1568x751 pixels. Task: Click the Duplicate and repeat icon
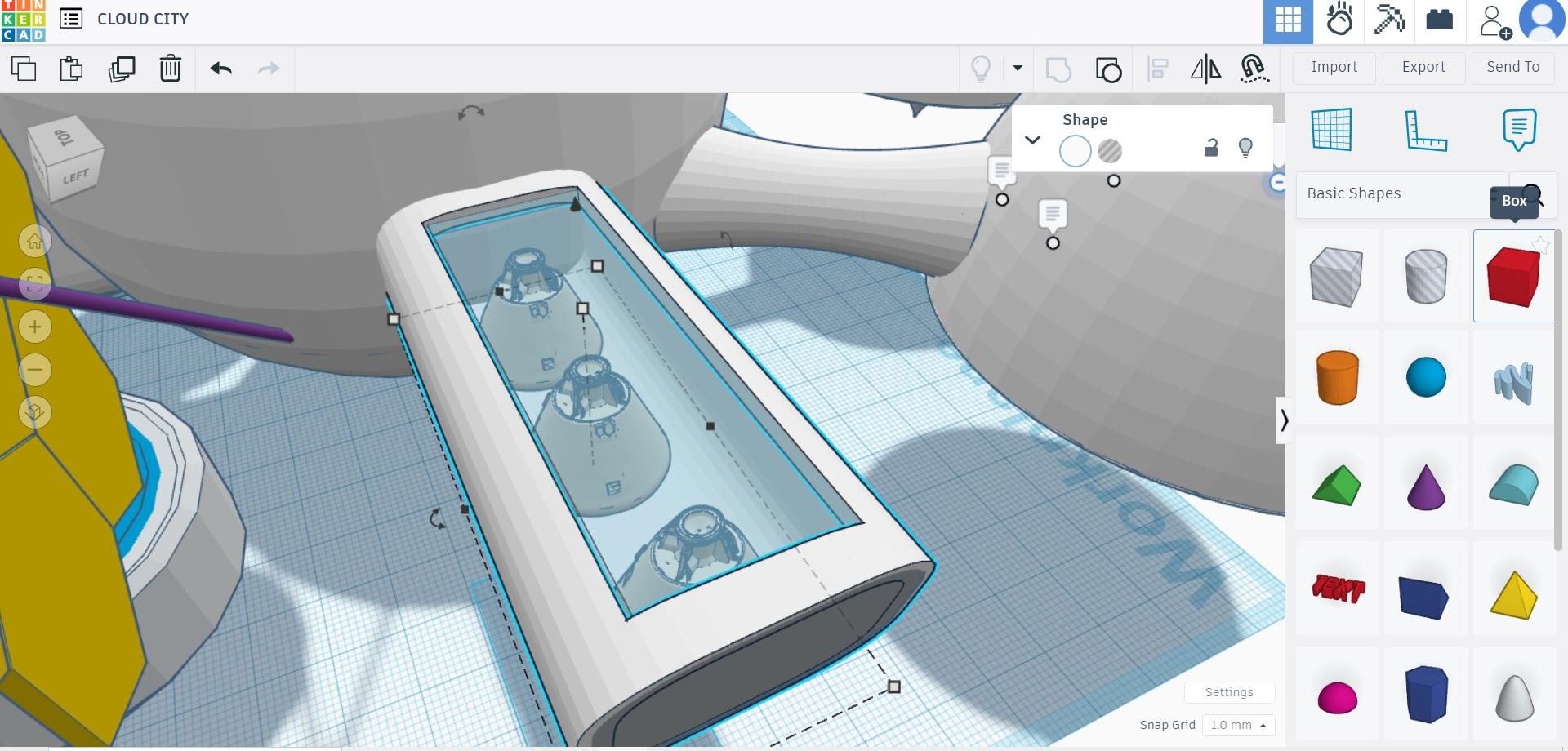point(122,69)
